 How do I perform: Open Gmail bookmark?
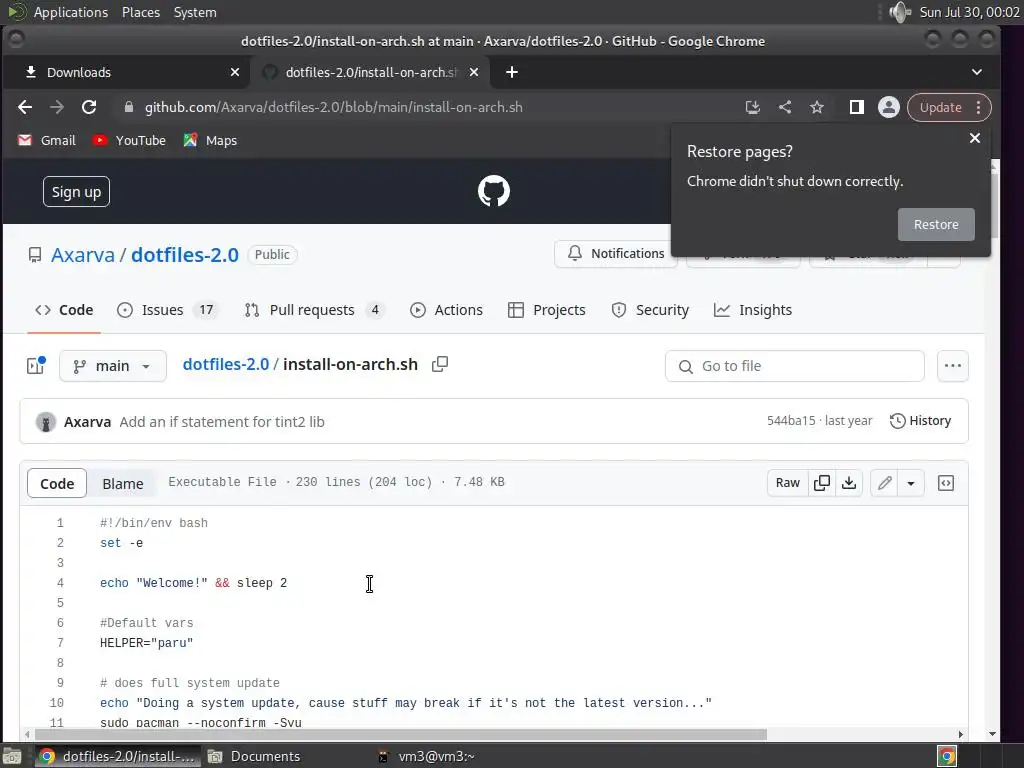click(46, 140)
